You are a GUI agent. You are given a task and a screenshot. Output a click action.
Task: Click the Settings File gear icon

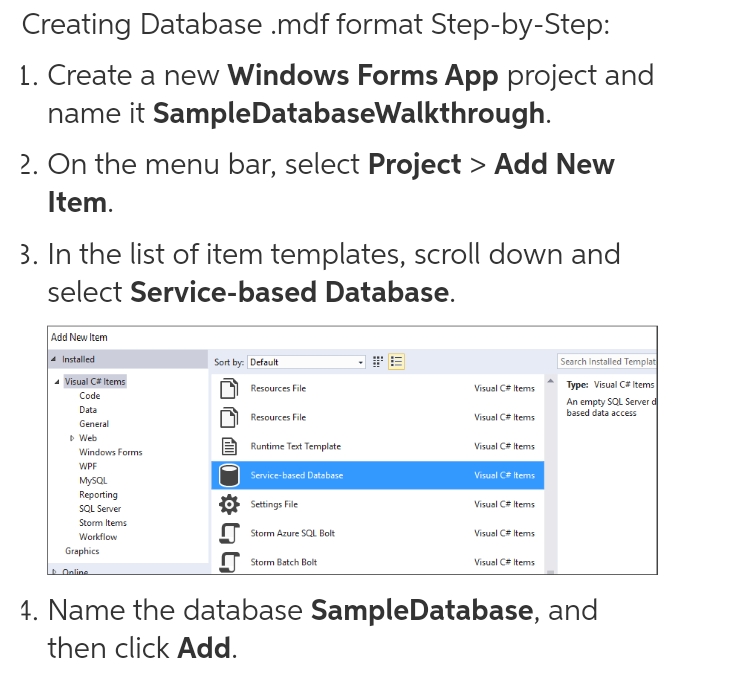click(229, 504)
